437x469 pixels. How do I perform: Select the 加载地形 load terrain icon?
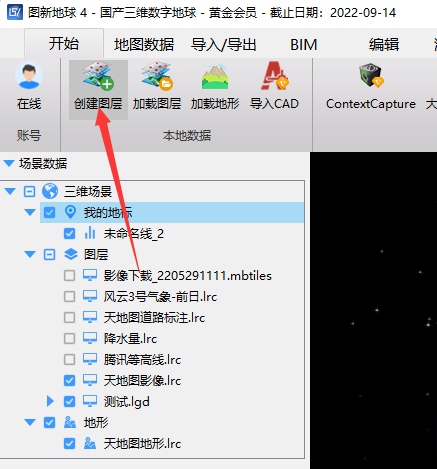pos(215,76)
